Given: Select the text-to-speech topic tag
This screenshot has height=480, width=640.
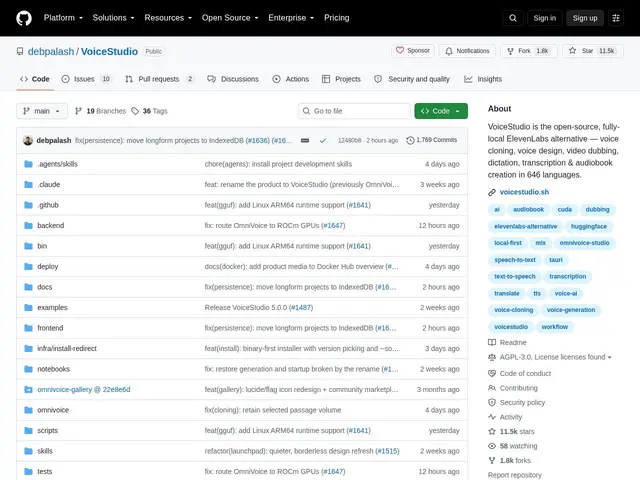Looking at the screenshot, I should [x=515, y=276].
